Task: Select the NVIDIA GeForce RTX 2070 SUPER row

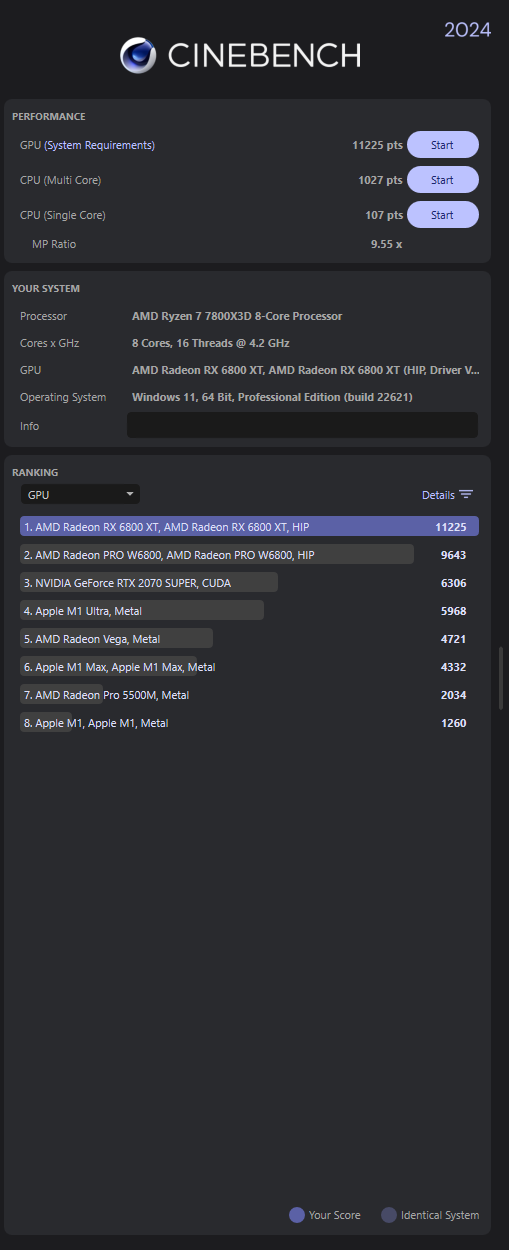Action: [249, 582]
